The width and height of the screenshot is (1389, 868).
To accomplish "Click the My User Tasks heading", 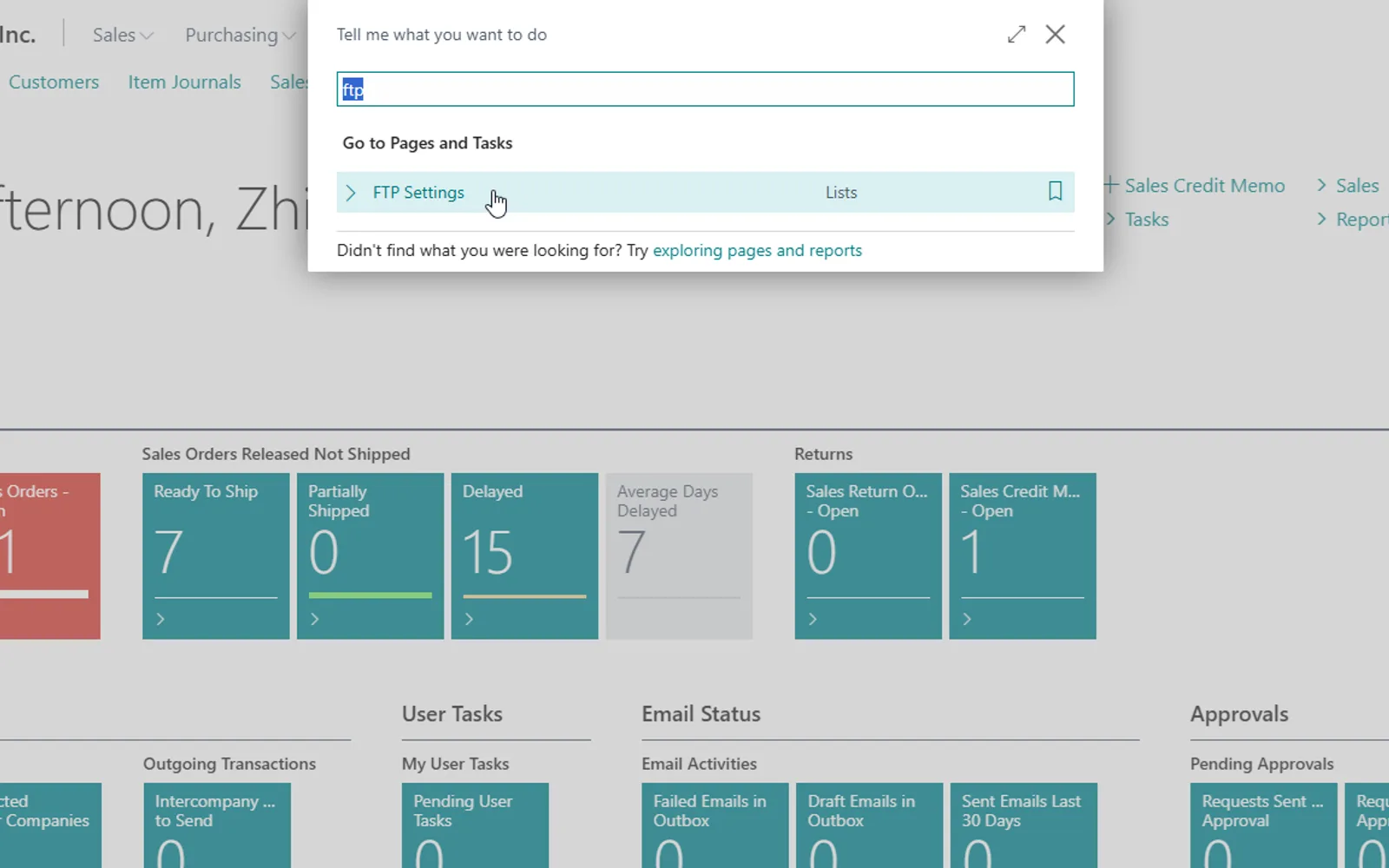I will pyautogui.click(x=455, y=764).
